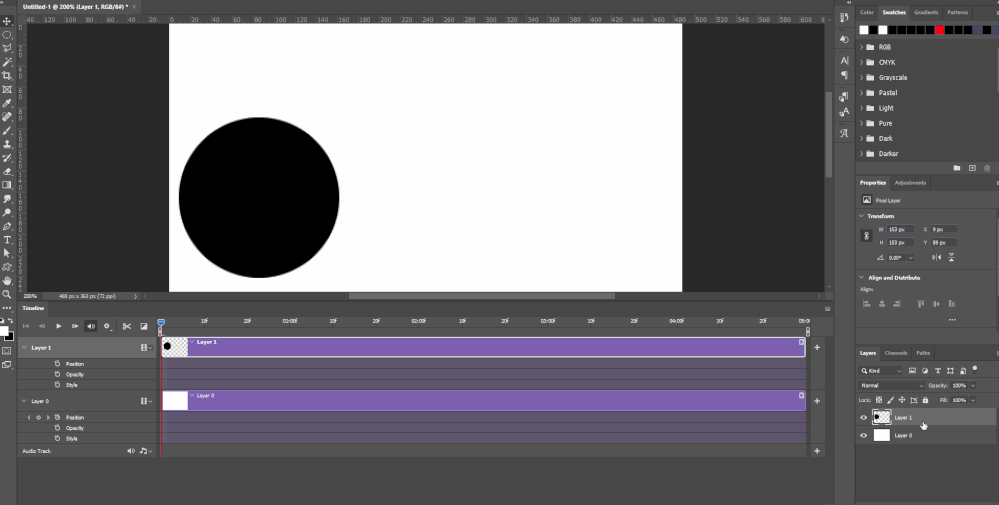Select the Pen tool
The image size is (999, 505).
click(7, 226)
